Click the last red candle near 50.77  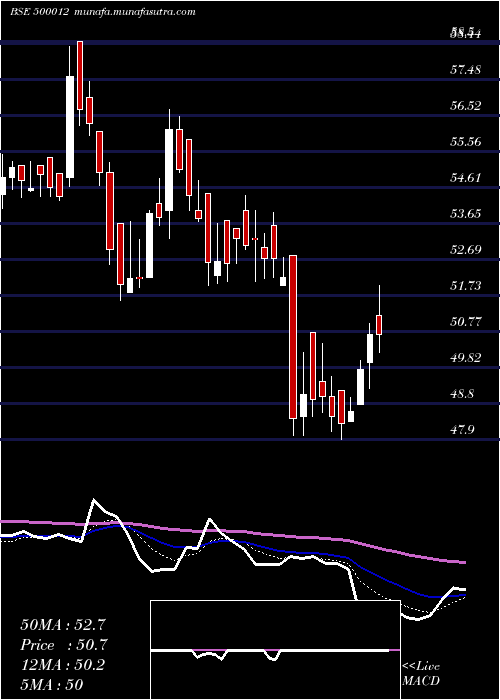(x=379, y=325)
